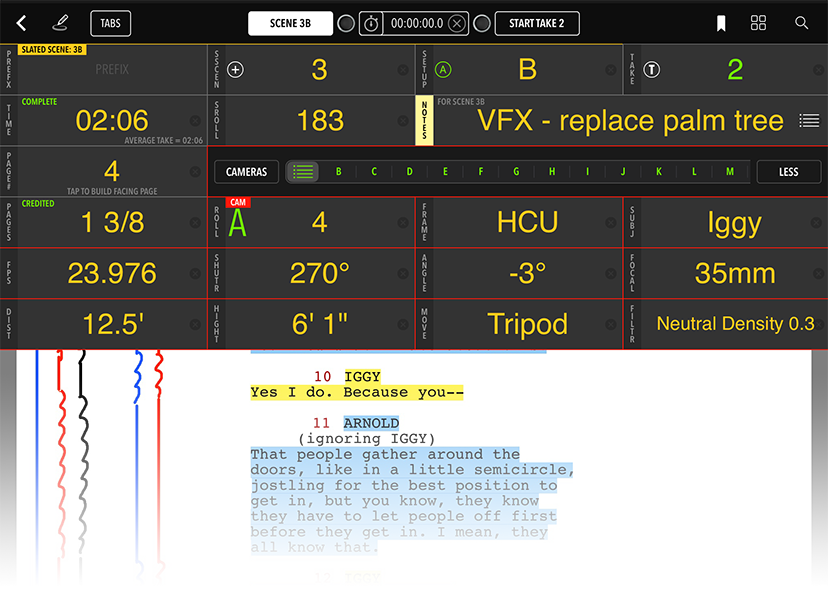Edit subject Iggy field

[x=735, y=222]
